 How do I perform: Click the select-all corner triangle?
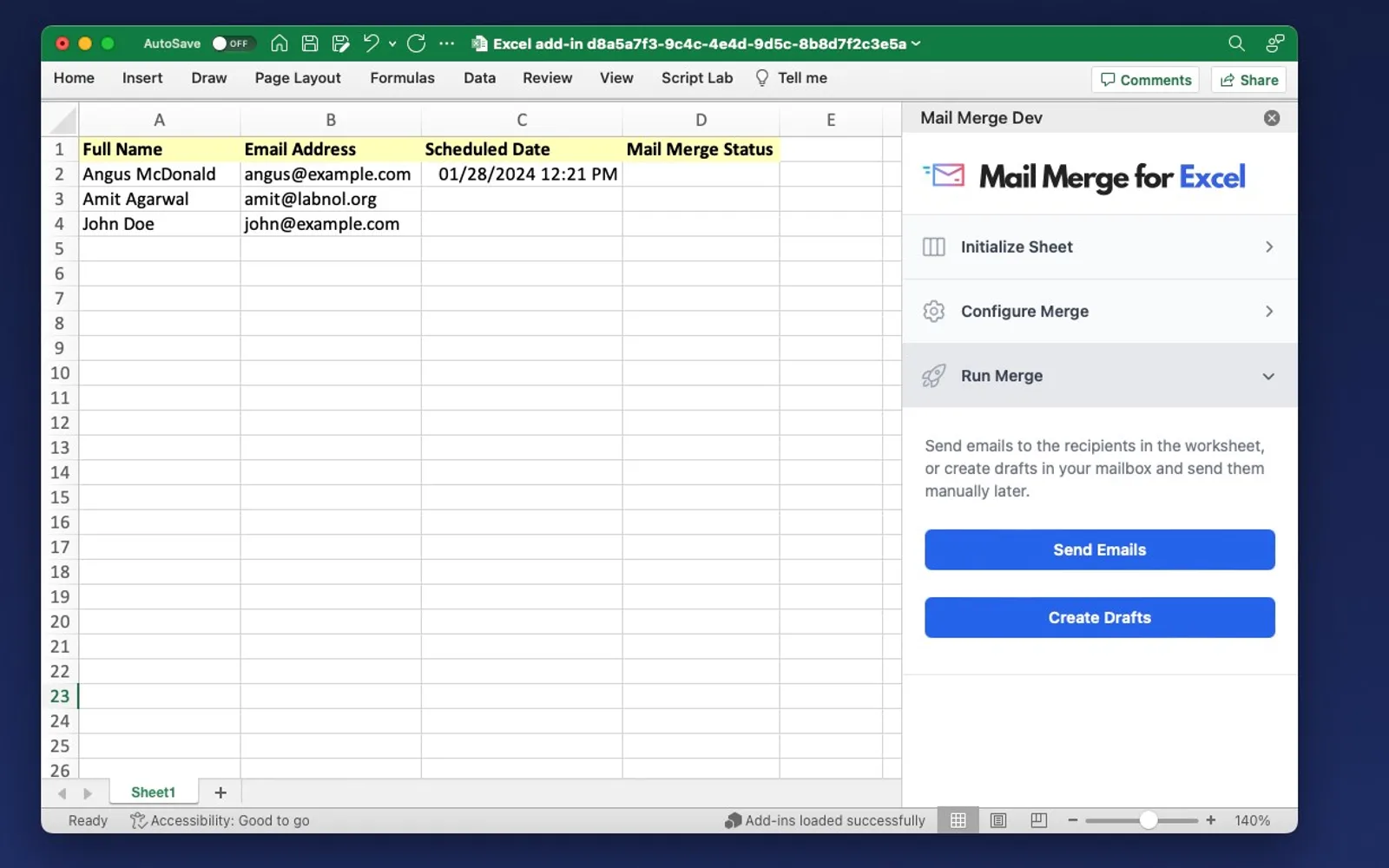[60, 120]
